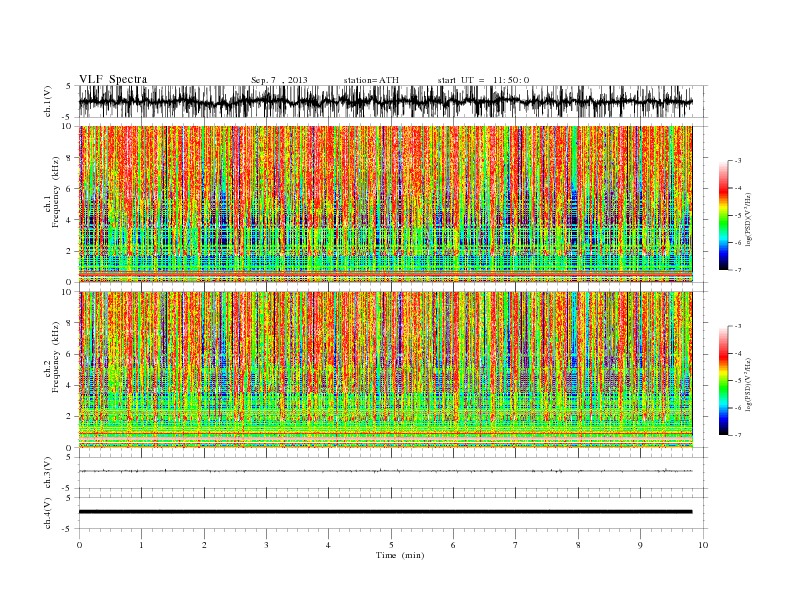Click the 6 minute tick label

[454, 545]
